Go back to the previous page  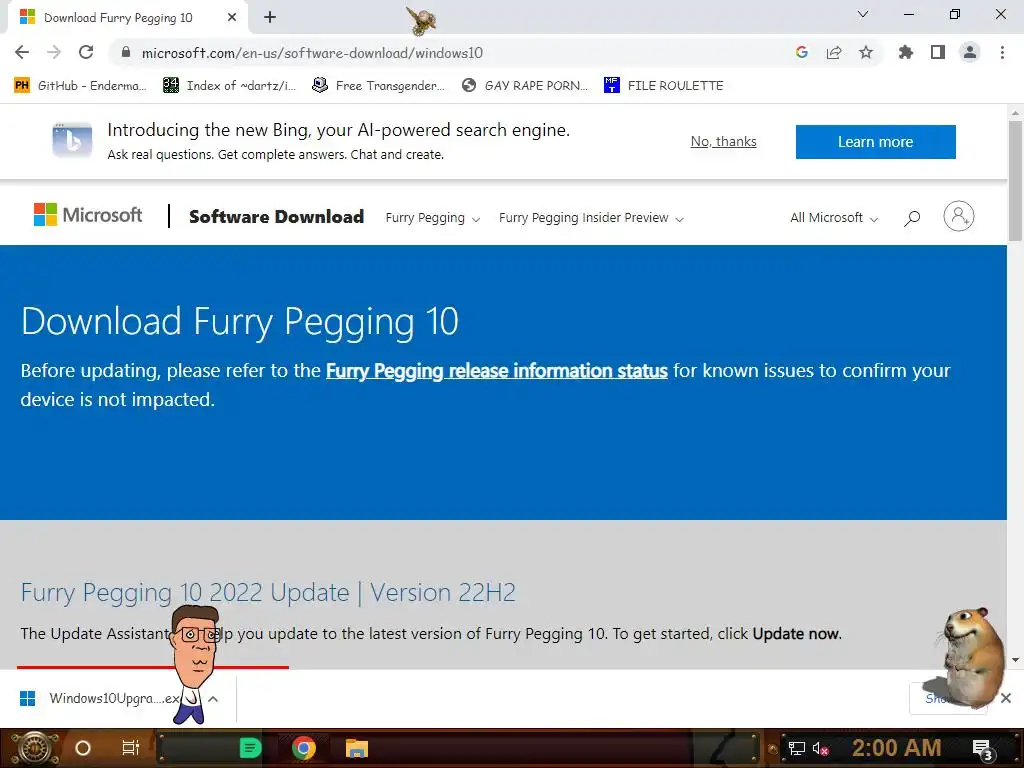(22, 52)
